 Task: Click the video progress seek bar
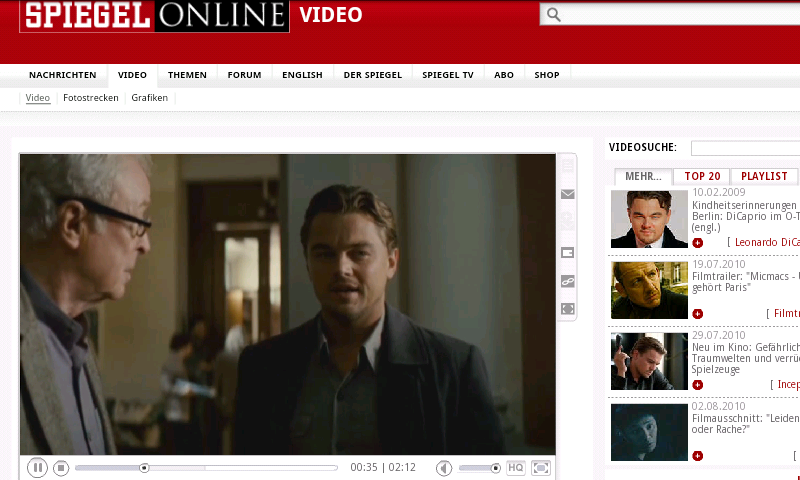click(206, 468)
